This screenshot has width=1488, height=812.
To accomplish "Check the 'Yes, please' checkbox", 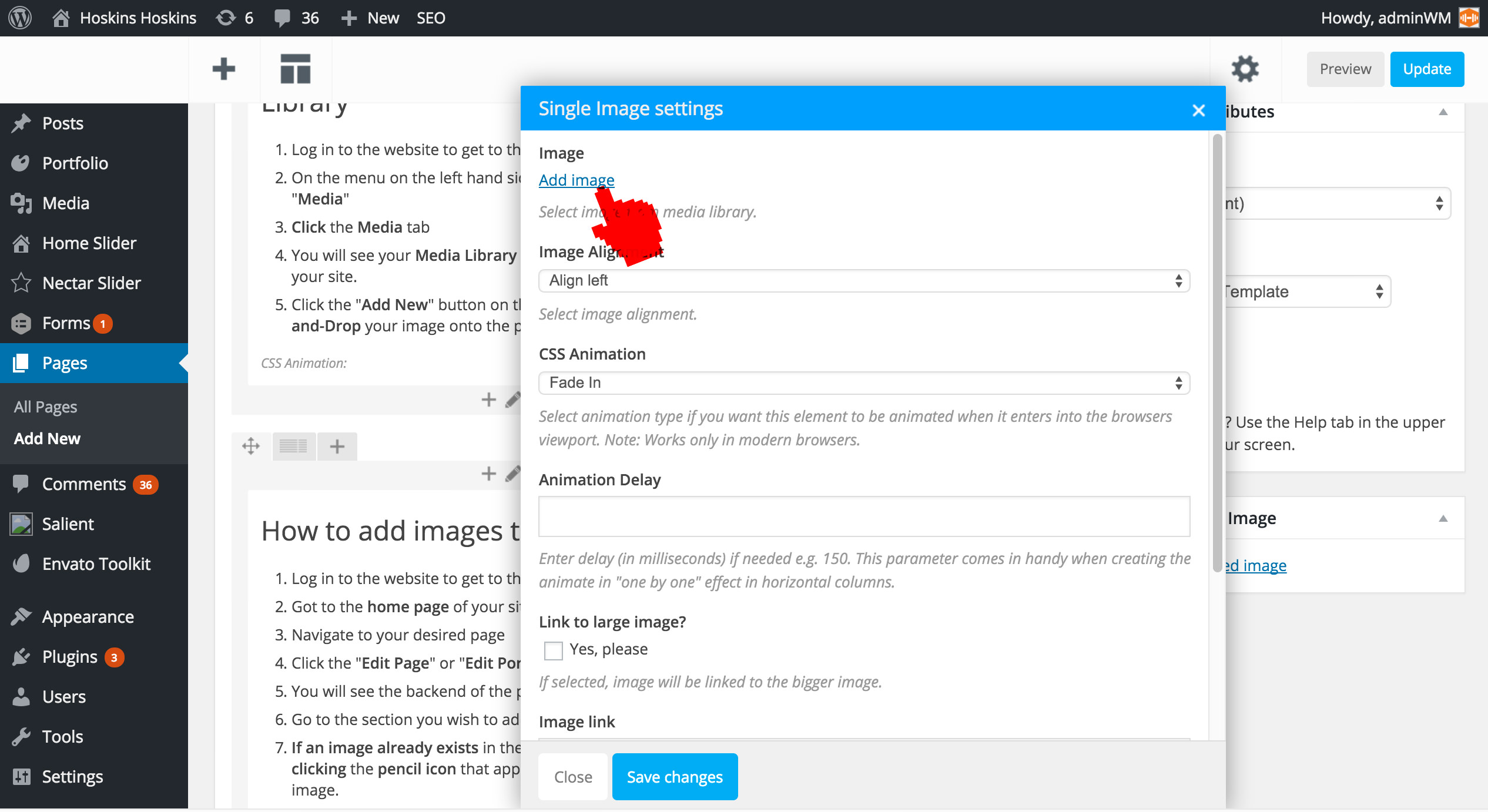I will (x=554, y=650).
